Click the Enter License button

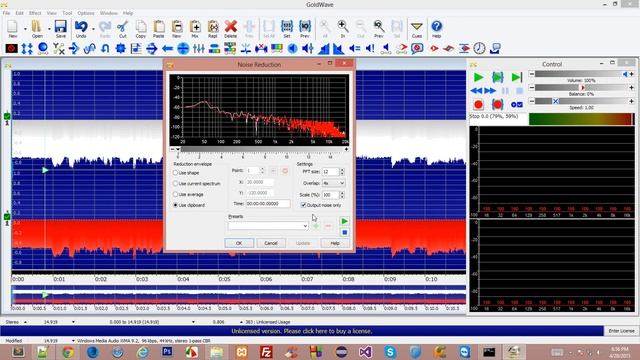(x=622, y=331)
